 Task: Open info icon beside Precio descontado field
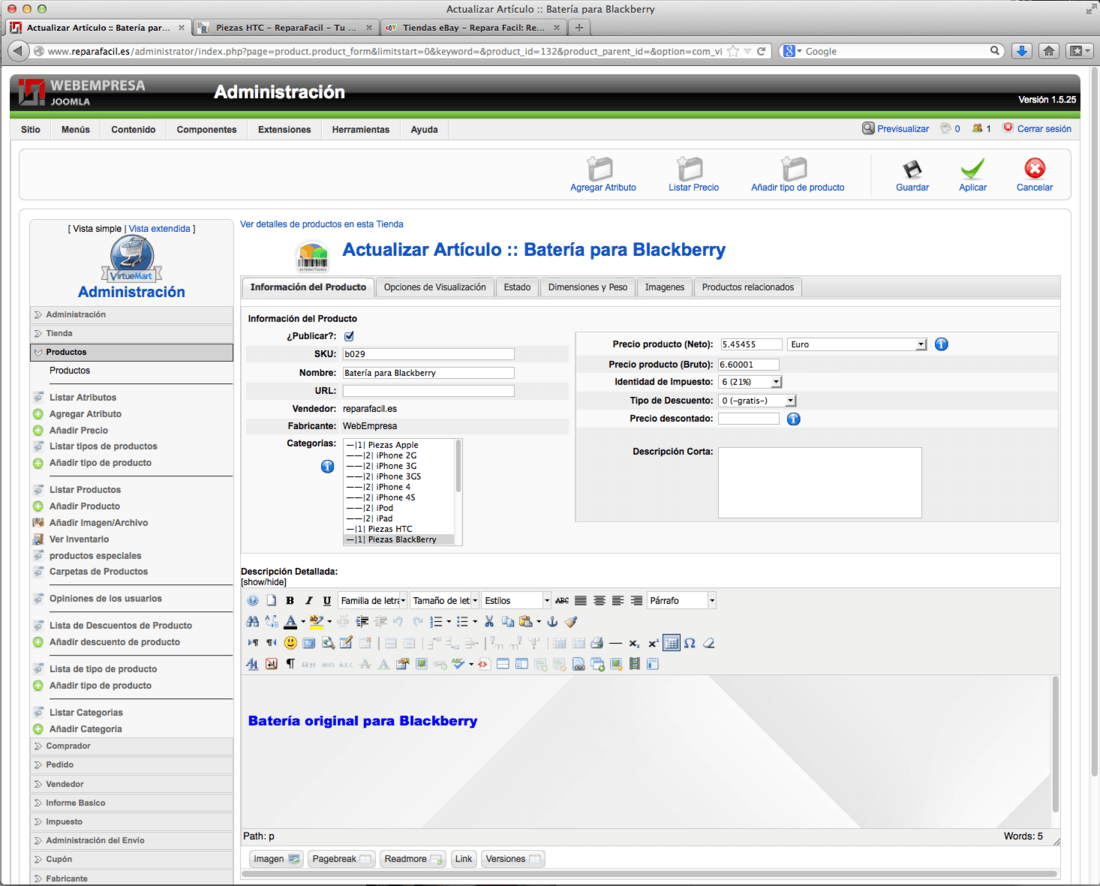(793, 419)
